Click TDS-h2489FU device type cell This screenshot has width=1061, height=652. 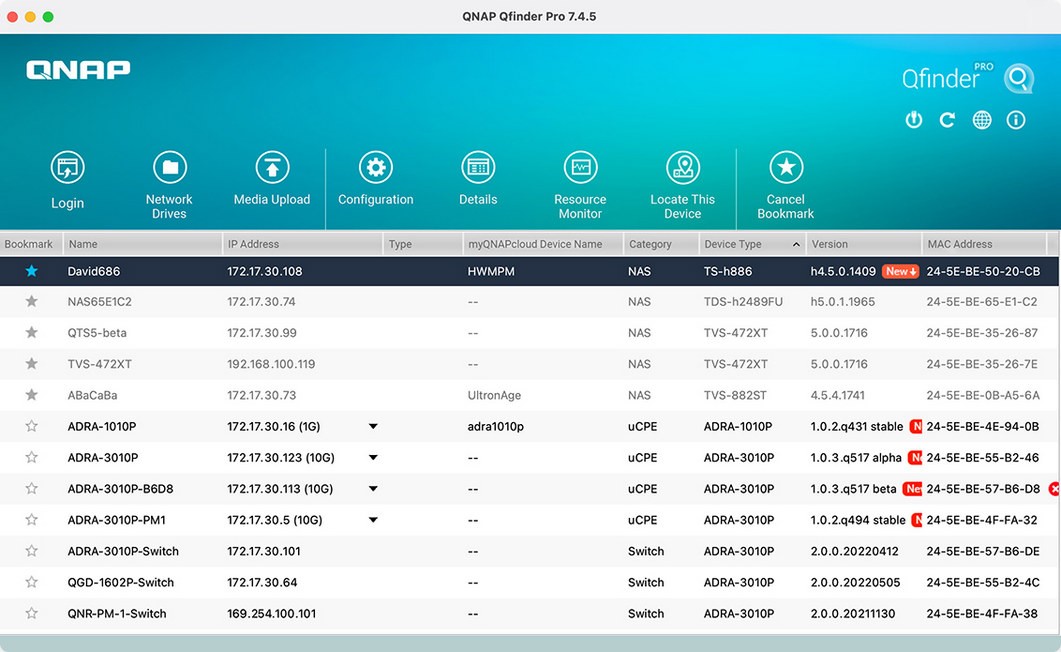pos(743,302)
